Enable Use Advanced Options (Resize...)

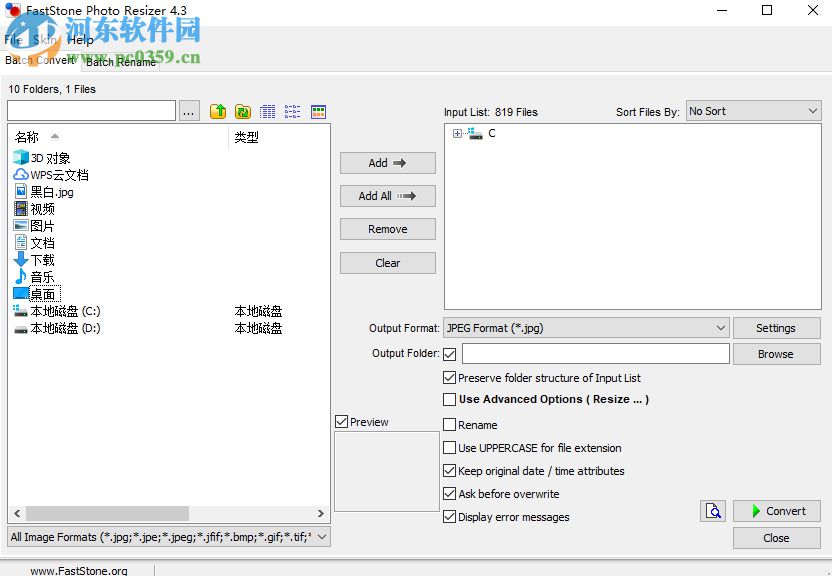[x=449, y=399]
